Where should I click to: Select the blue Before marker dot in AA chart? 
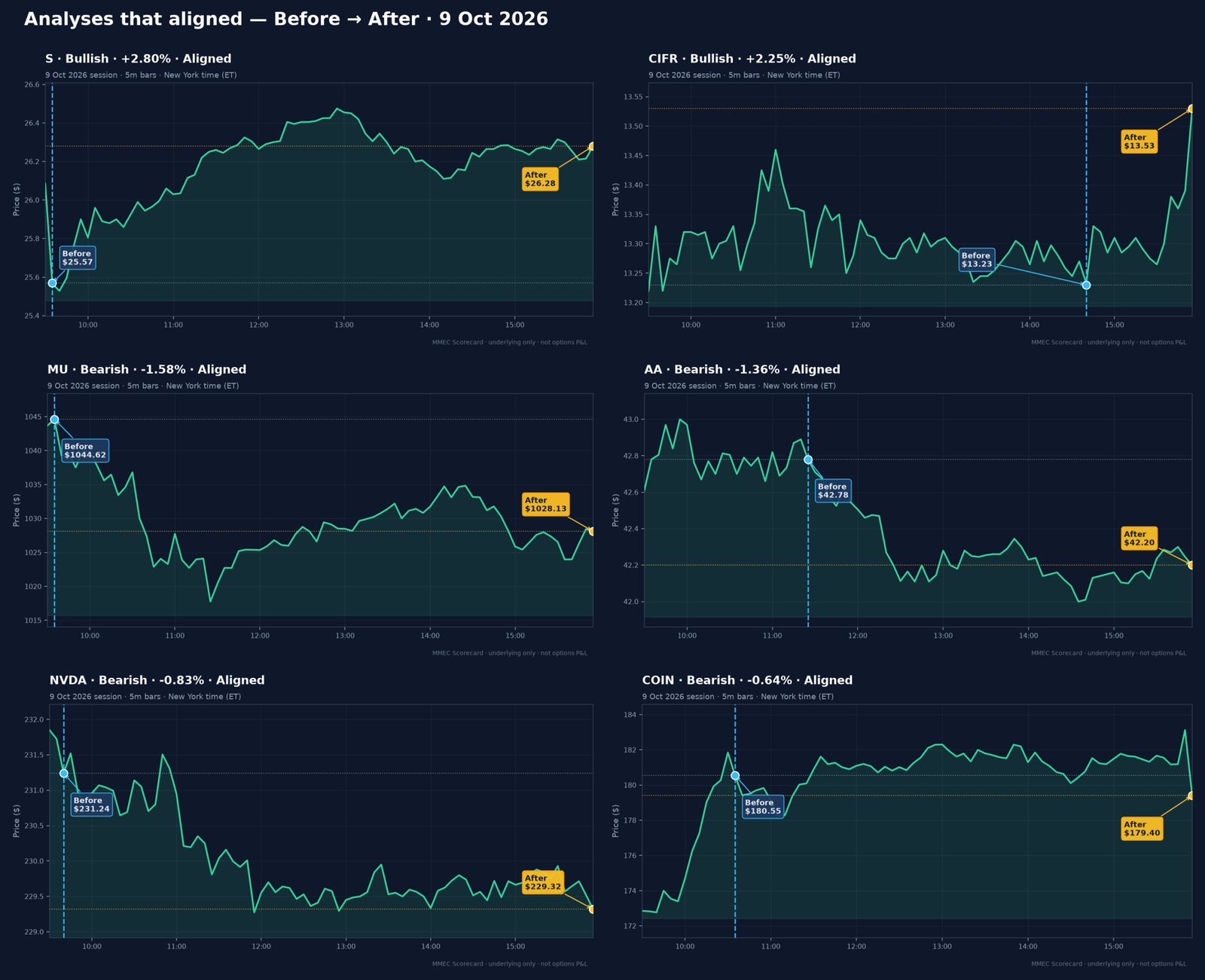pos(808,459)
